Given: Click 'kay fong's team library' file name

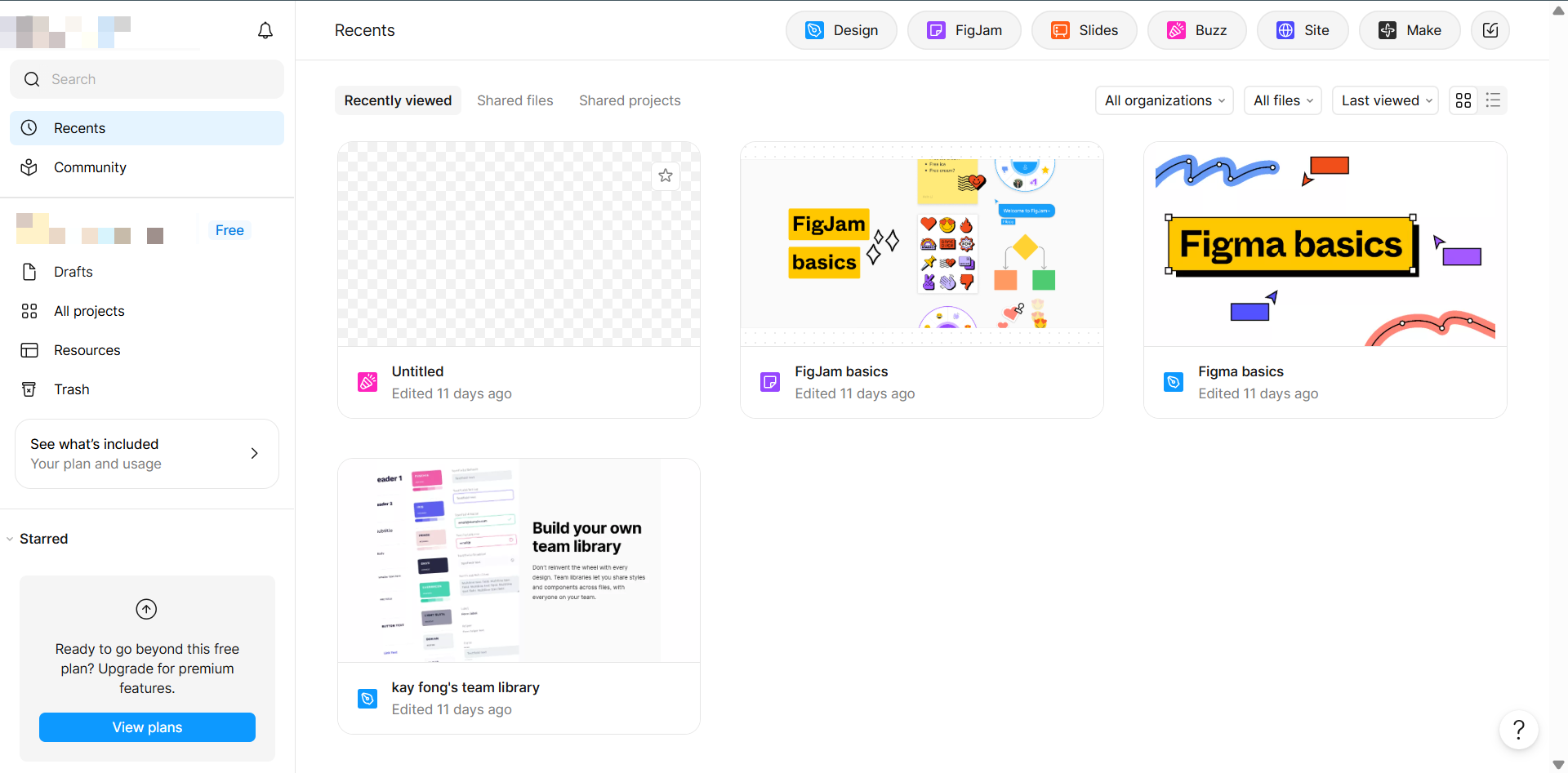Looking at the screenshot, I should pyautogui.click(x=465, y=687).
